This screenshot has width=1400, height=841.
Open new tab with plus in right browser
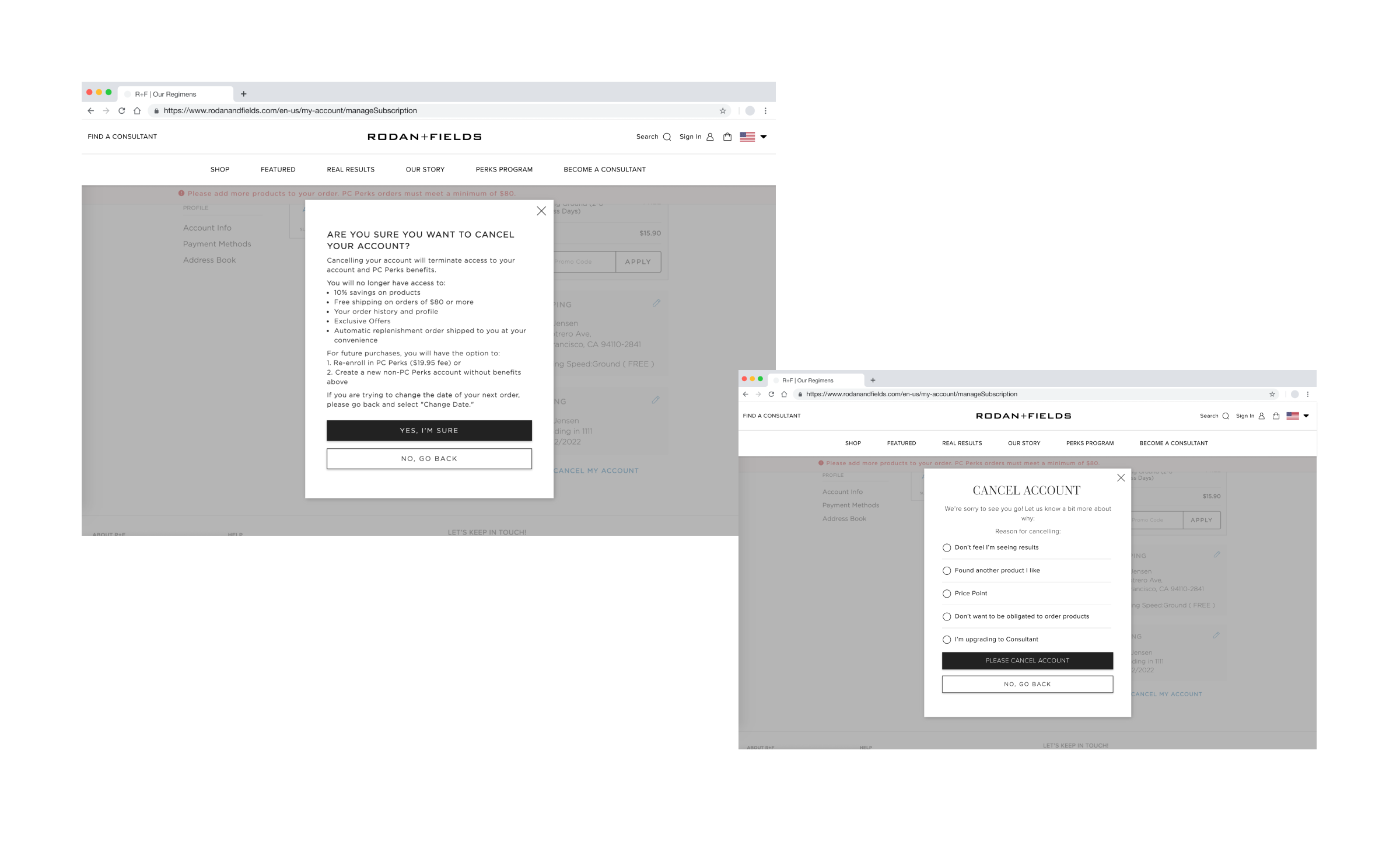(x=873, y=380)
